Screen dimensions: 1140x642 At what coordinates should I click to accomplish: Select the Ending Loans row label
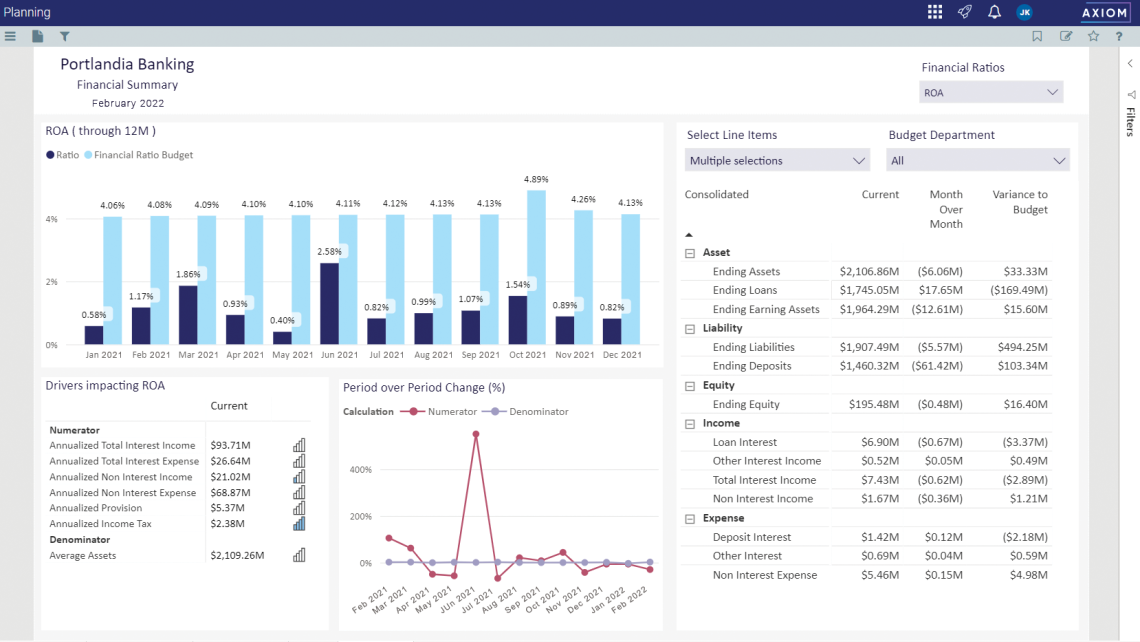pyautogui.click(x=744, y=290)
